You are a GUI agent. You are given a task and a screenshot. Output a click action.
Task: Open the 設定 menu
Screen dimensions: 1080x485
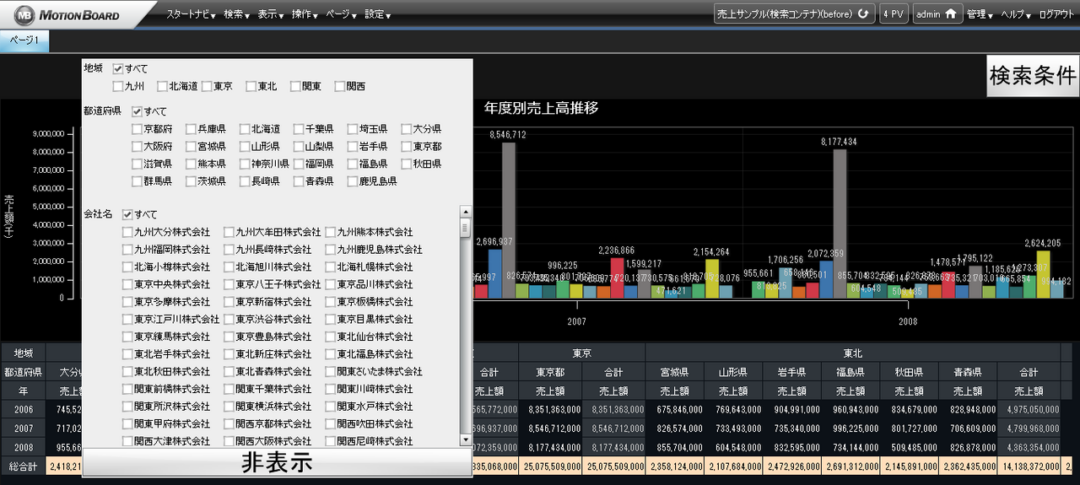pyautogui.click(x=377, y=16)
